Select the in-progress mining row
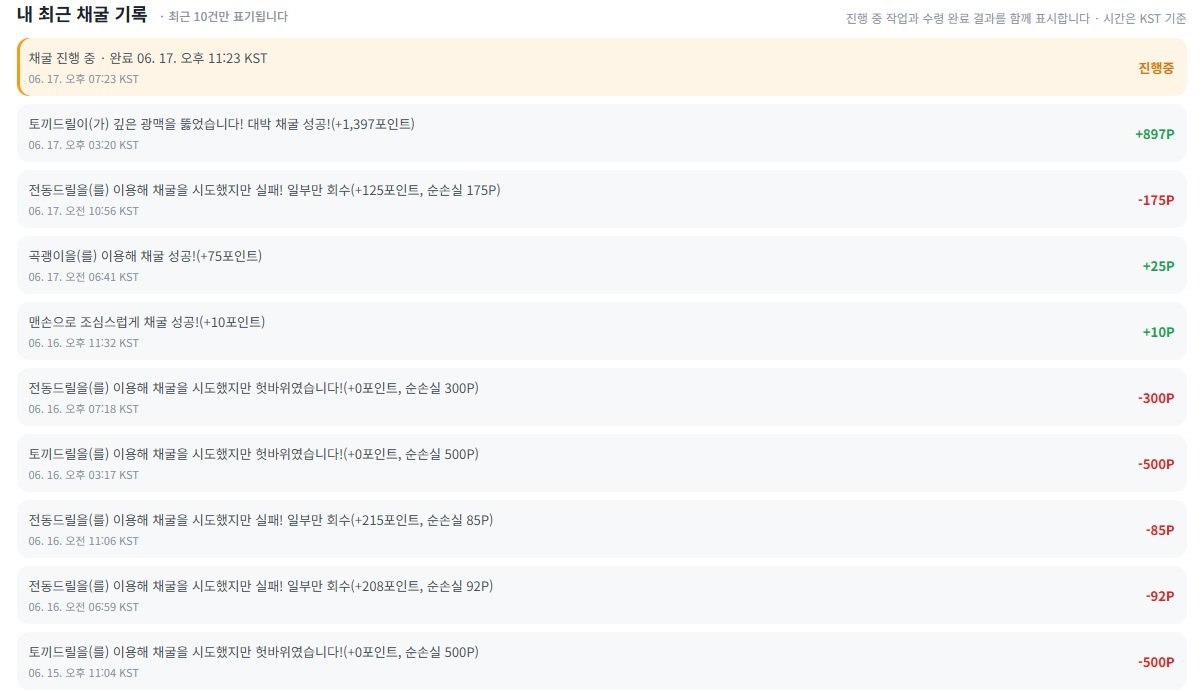The width and height of the screenshot is (1202, 693). [x=601, y=67]
